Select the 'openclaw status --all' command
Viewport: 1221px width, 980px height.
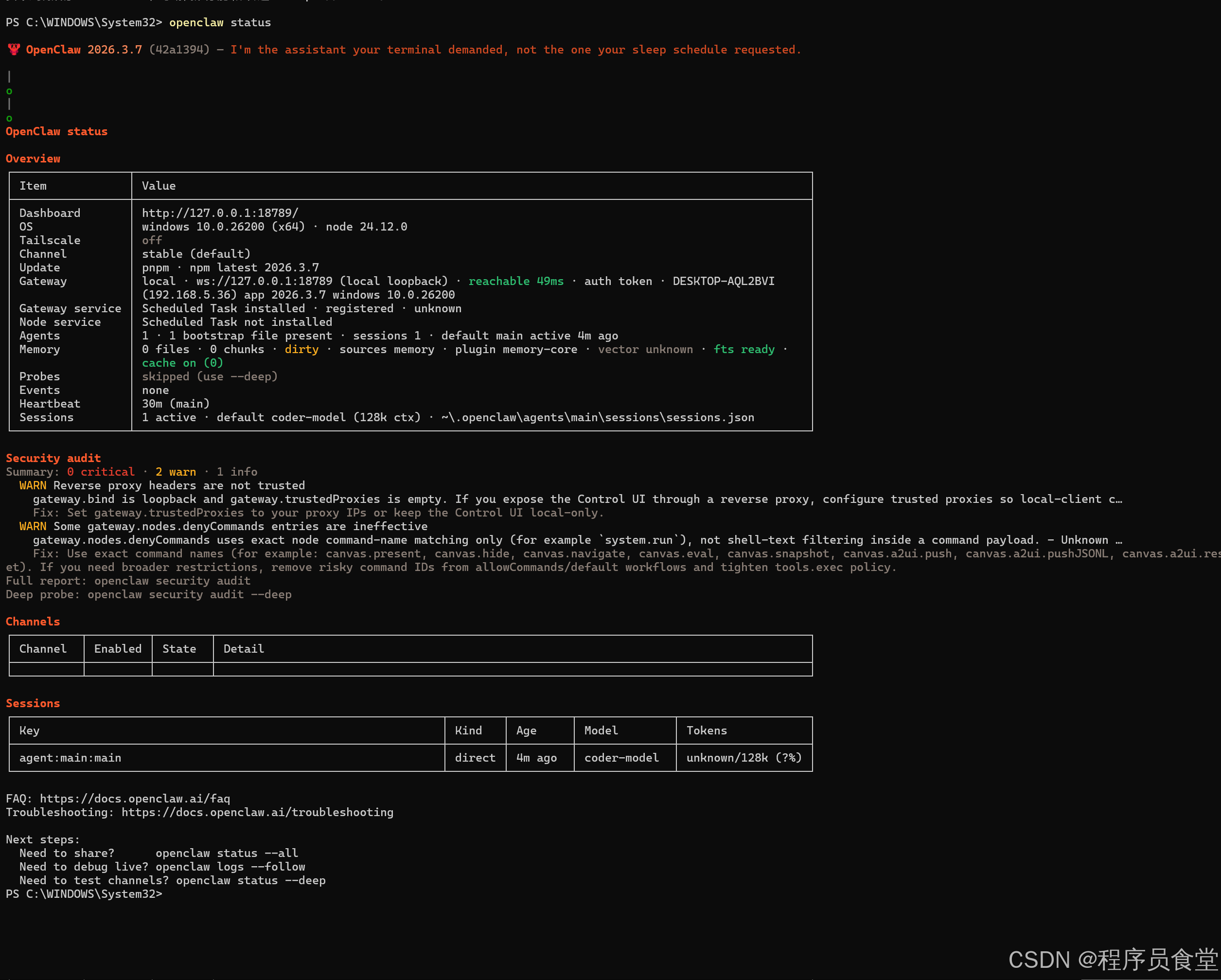tap(227, 853)
